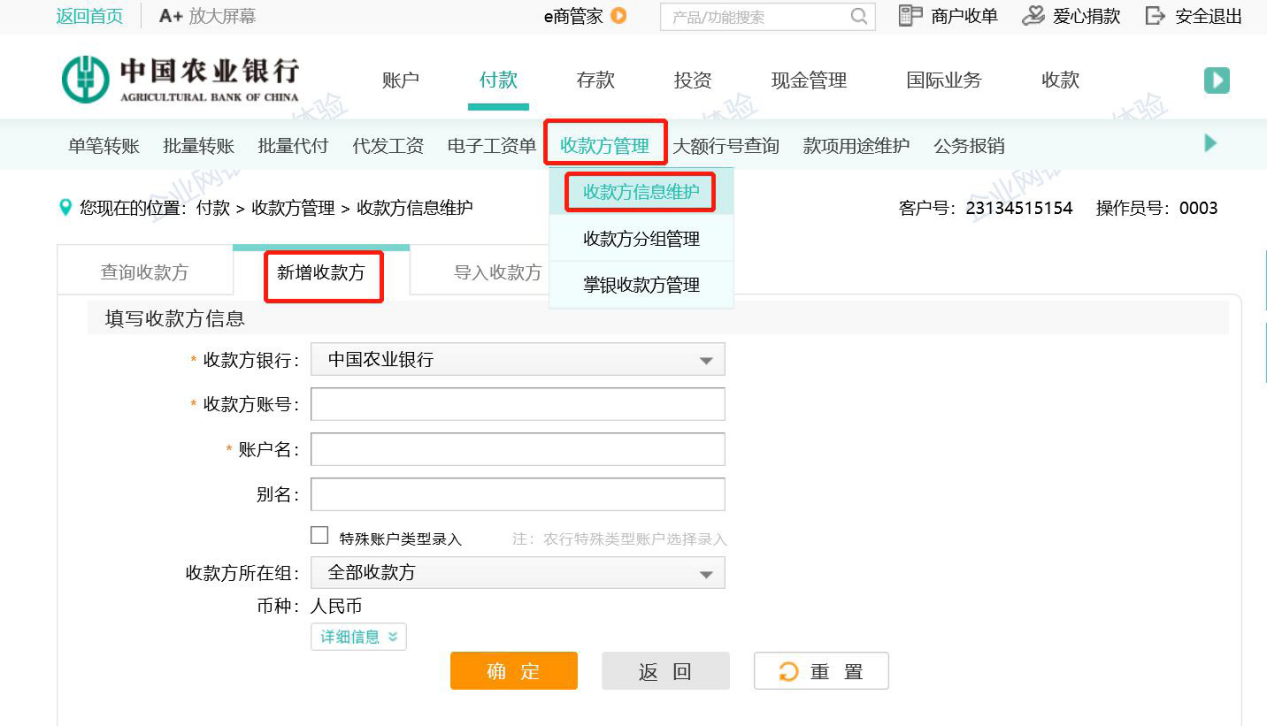Tick the 特殊账户类型录入 checkbox
Image resolution: width=1267 pixels, height=726 pixels.
click(319, 536)
